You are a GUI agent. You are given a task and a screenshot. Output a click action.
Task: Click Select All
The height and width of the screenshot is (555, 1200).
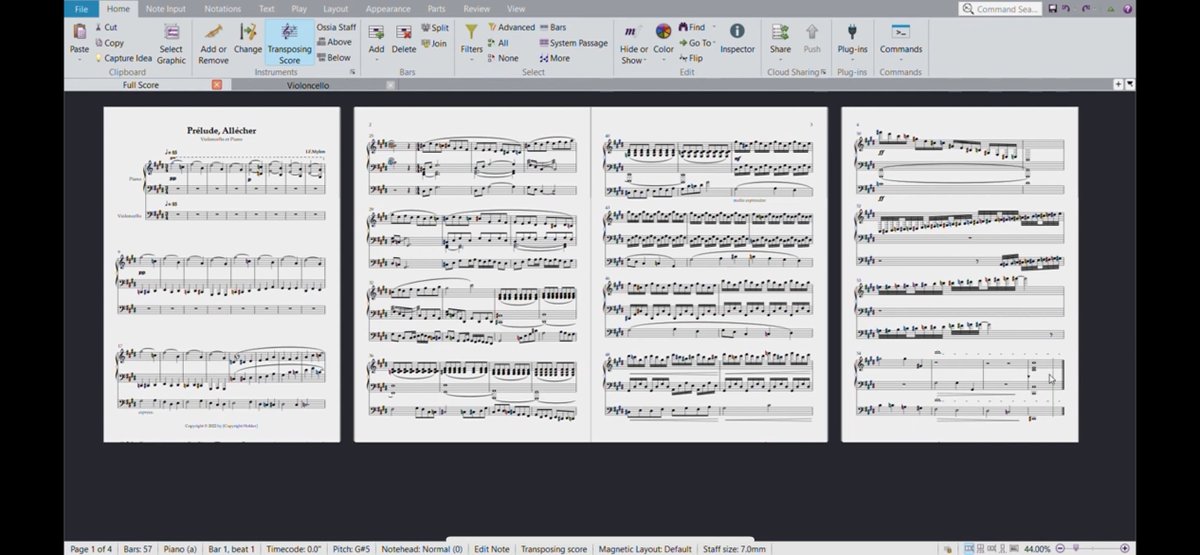[498, 43]
